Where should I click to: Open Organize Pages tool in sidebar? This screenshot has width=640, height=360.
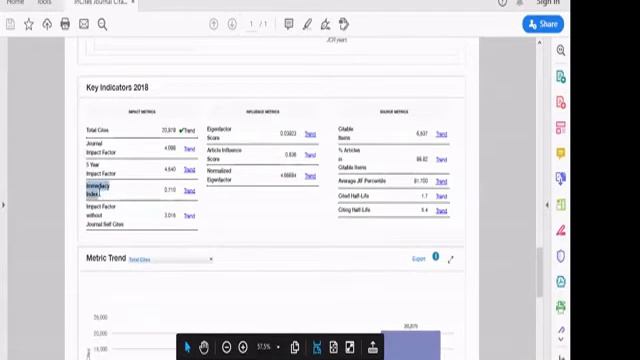click(561, 204)
